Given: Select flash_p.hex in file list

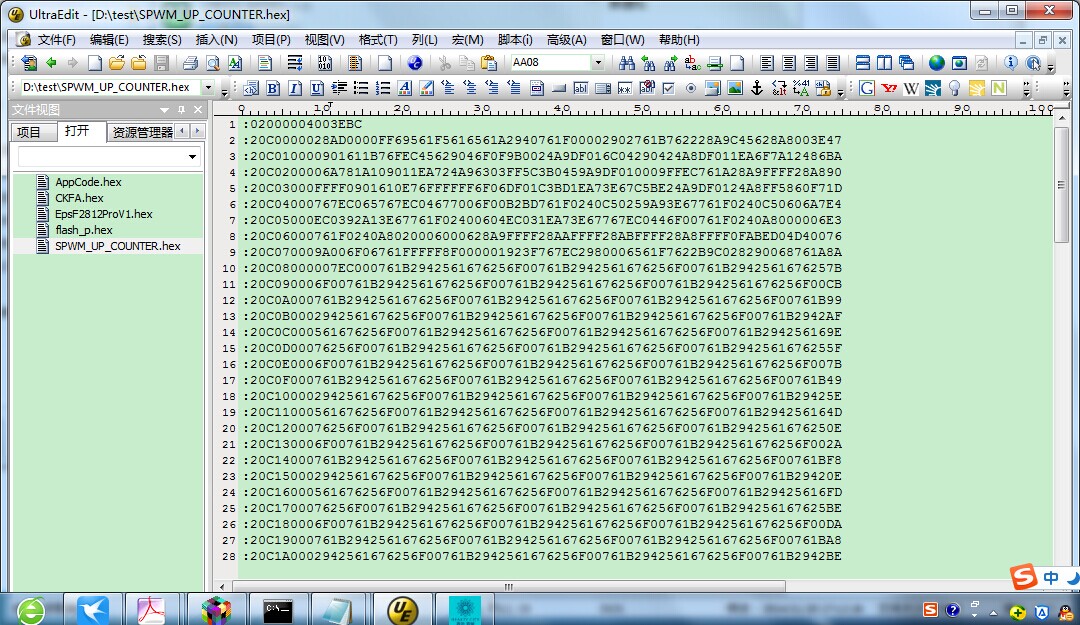Looking at the screenshot, I should click(x=84, y=230).
